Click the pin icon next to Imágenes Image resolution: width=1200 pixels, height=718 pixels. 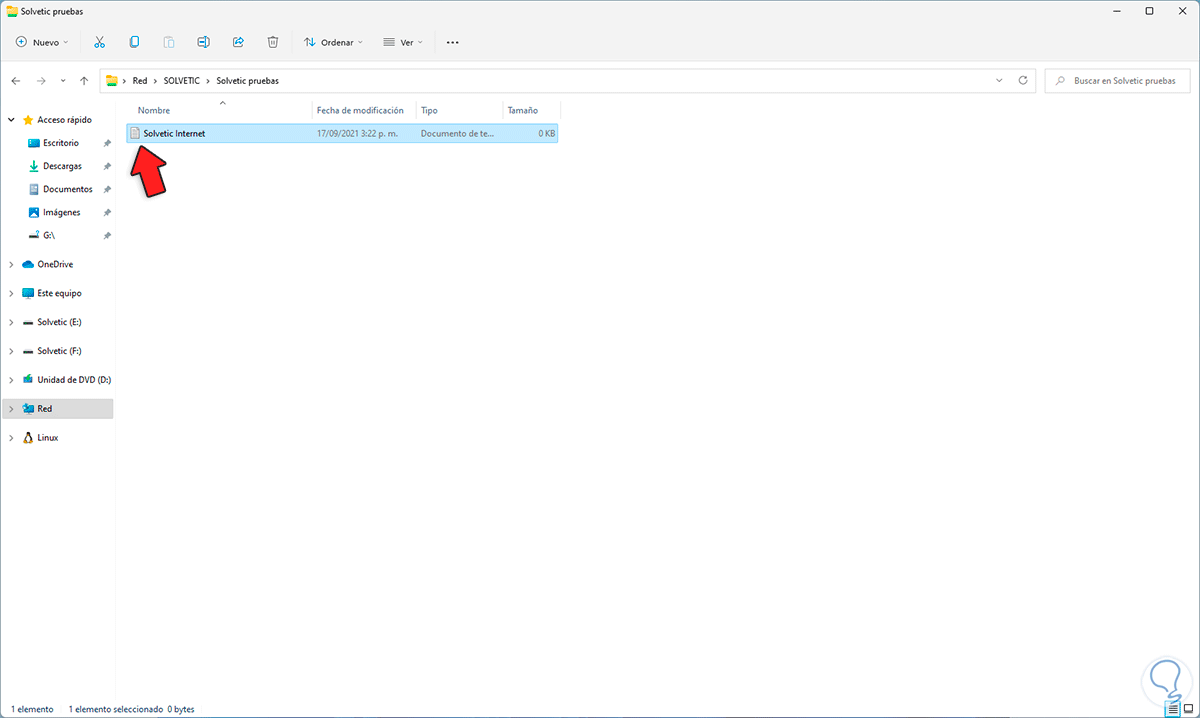pos(107,212)
